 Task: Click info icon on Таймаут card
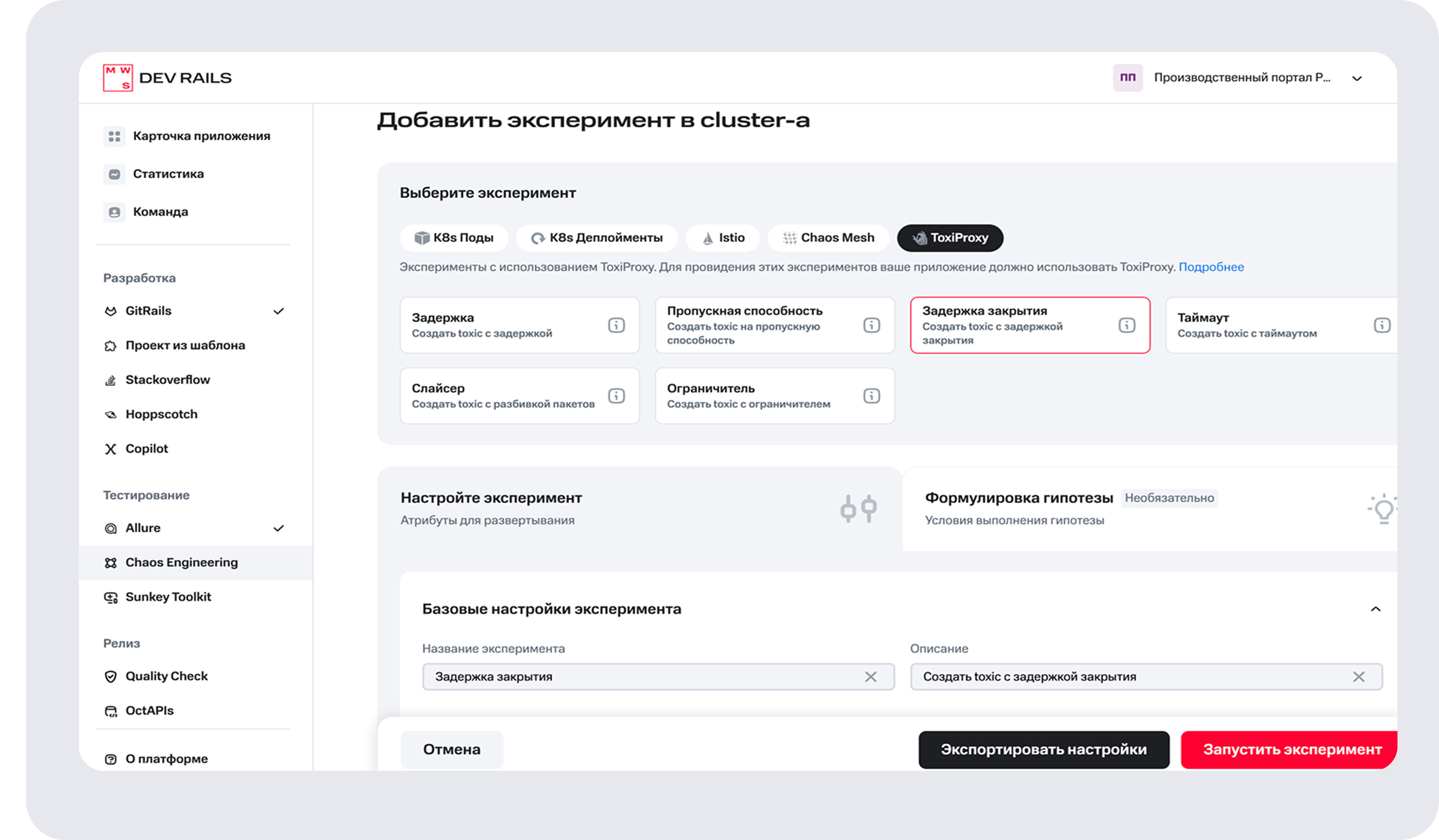coord(1381,325)
